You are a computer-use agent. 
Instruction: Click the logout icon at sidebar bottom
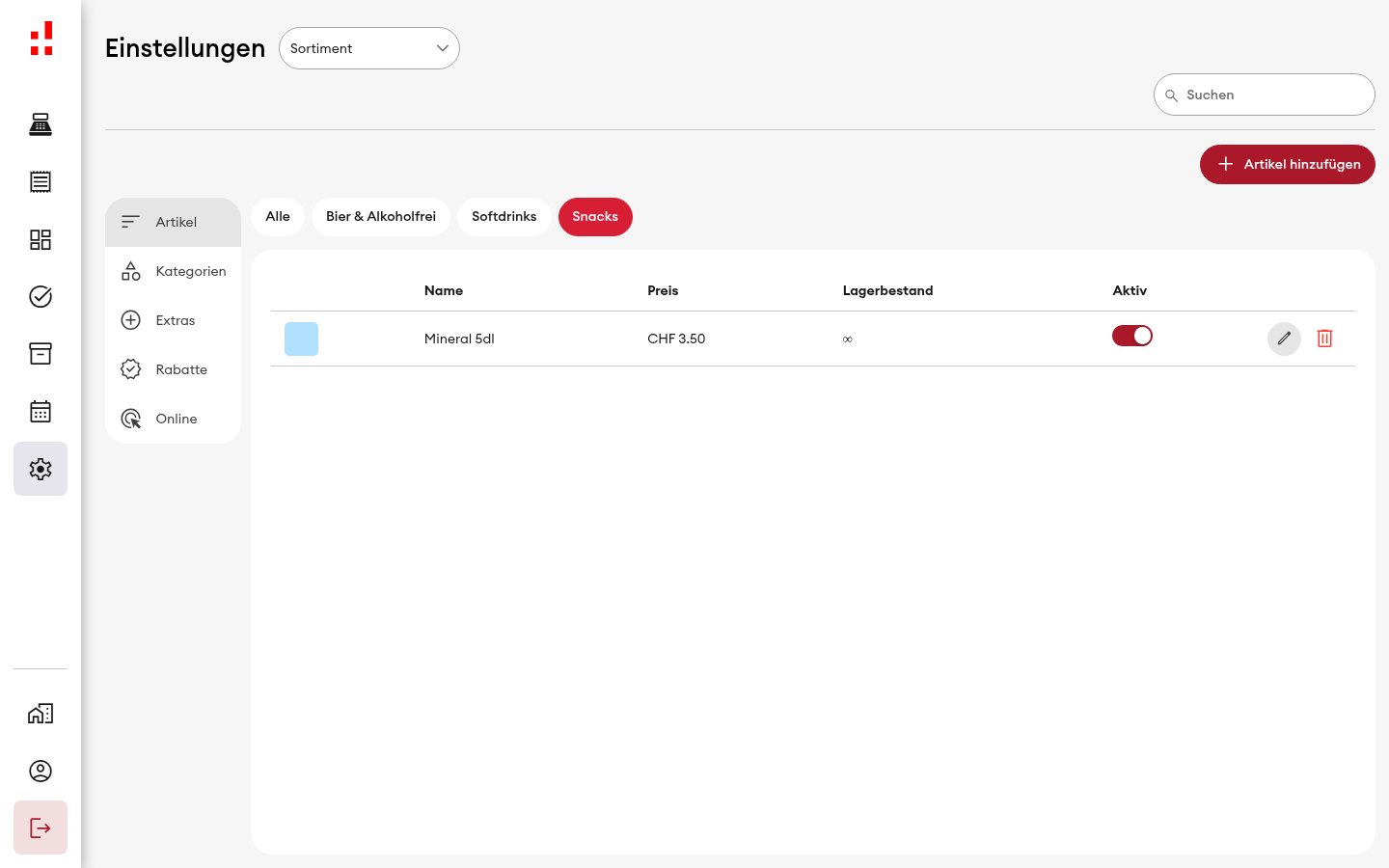tap(41, 827)
